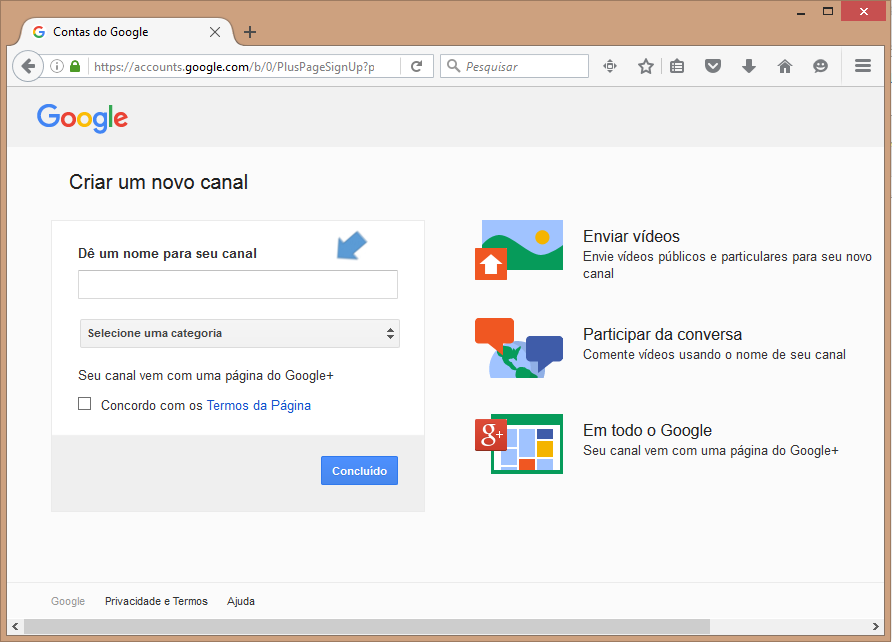
Task: Click the smiley chat icon in the toolbar
Action: pyautogui.click(x=820, y=67)
